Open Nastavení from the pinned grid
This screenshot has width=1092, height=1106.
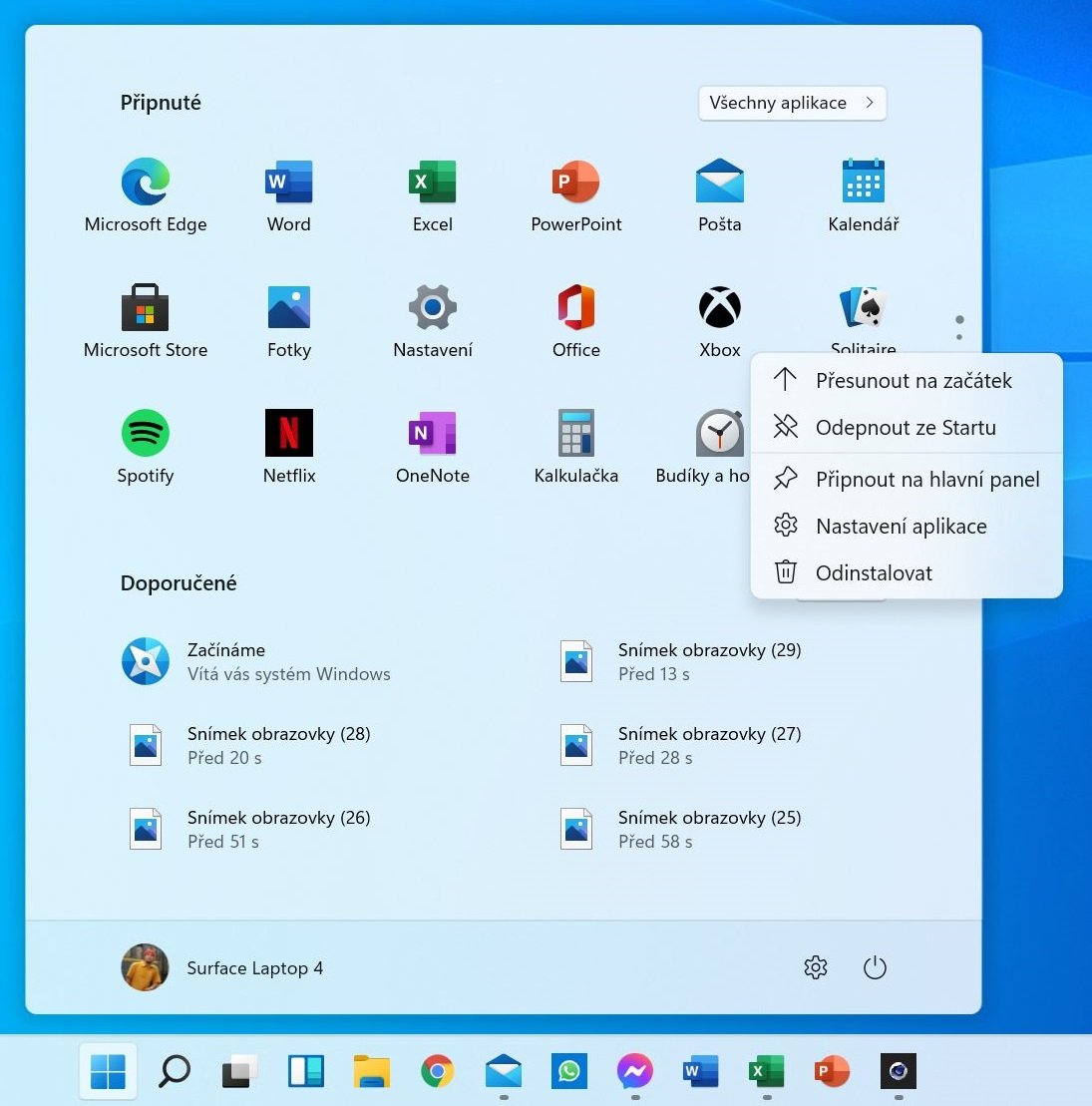tap(433, 321)
